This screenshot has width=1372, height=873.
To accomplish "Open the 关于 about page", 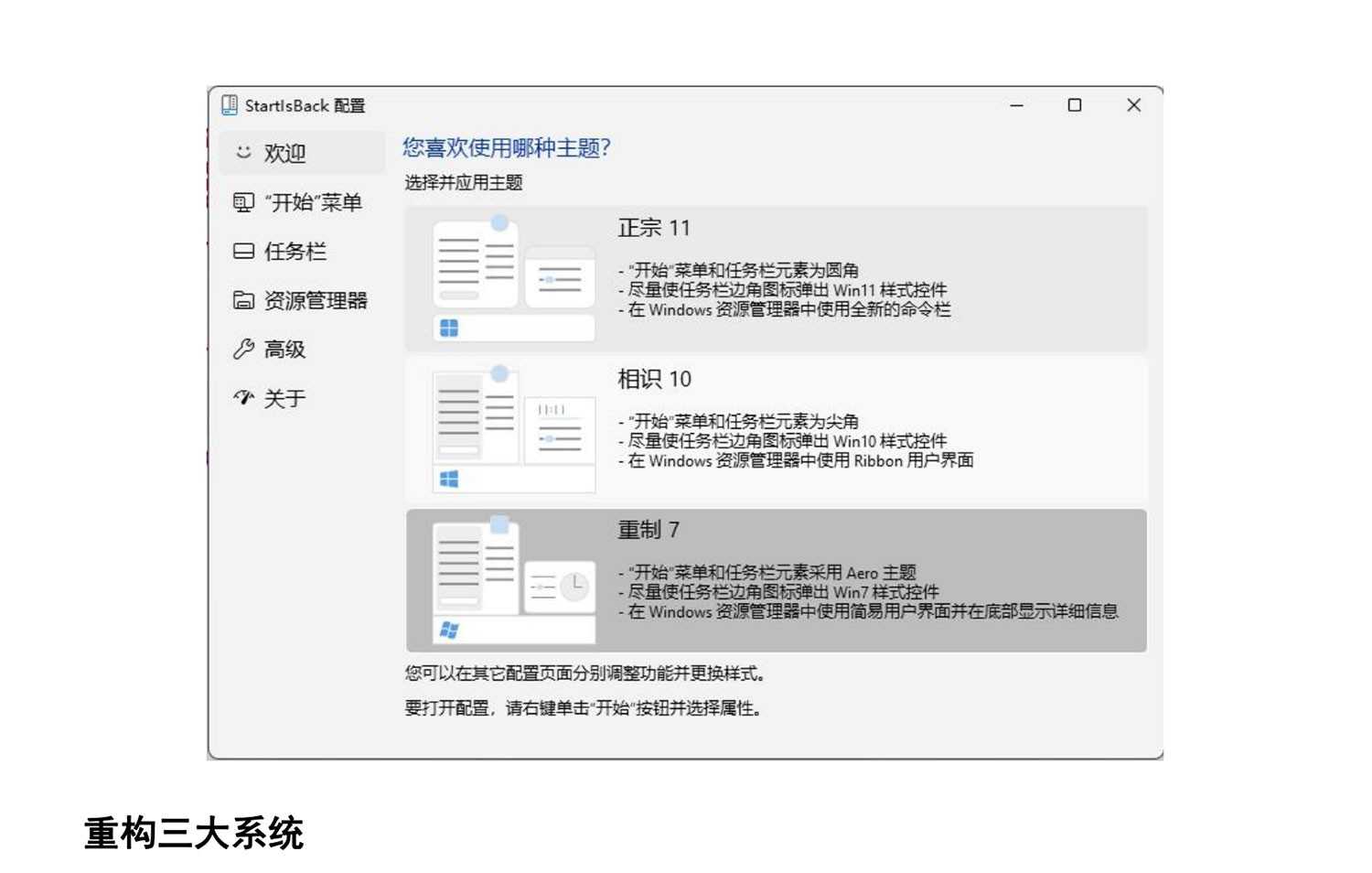I will [301, 398].
